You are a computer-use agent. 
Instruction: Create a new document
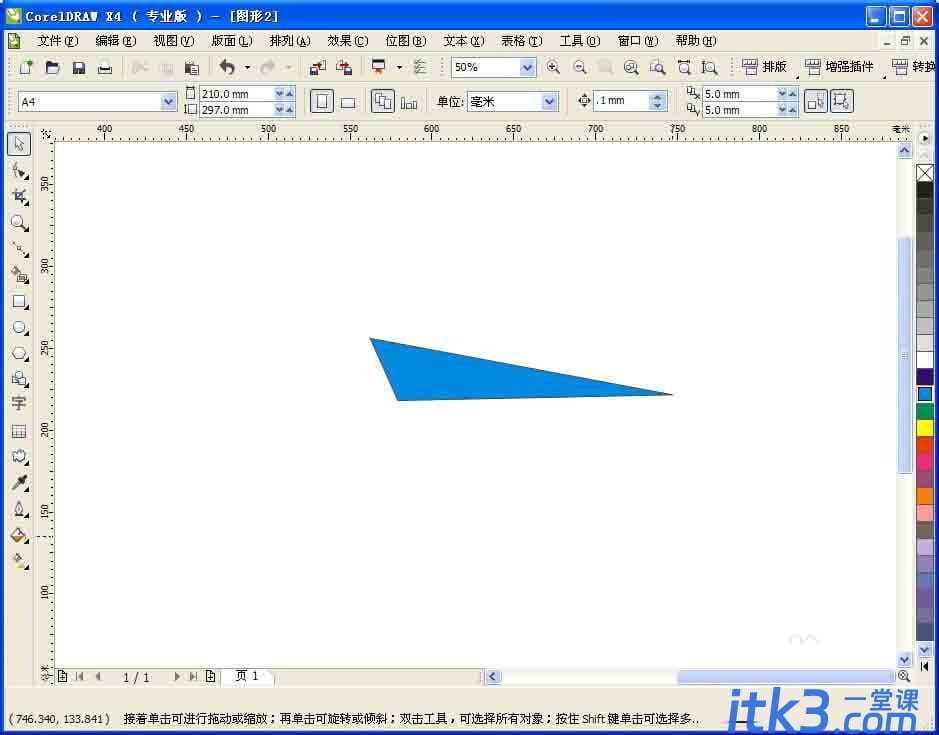[26, 67]
